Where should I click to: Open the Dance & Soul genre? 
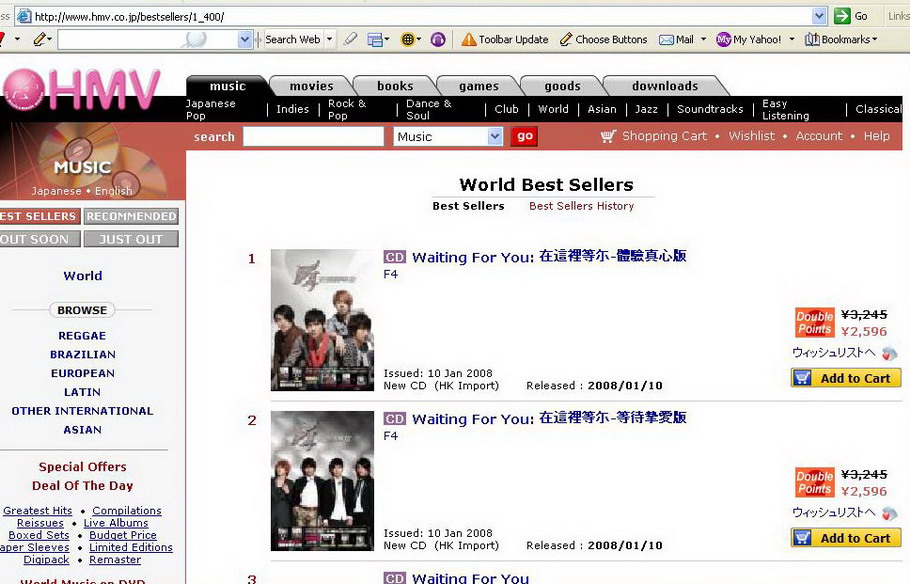(x=428, y=109)
